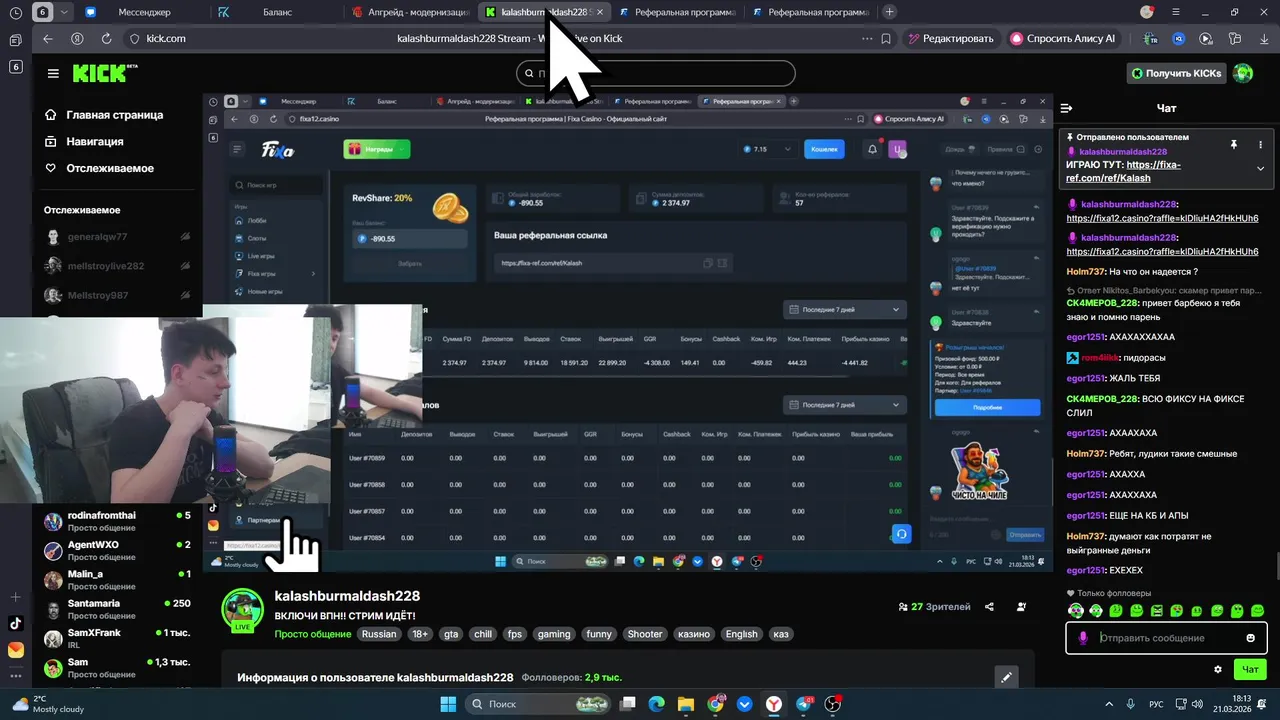Unpin the pinned chat message

(1234, 145)
